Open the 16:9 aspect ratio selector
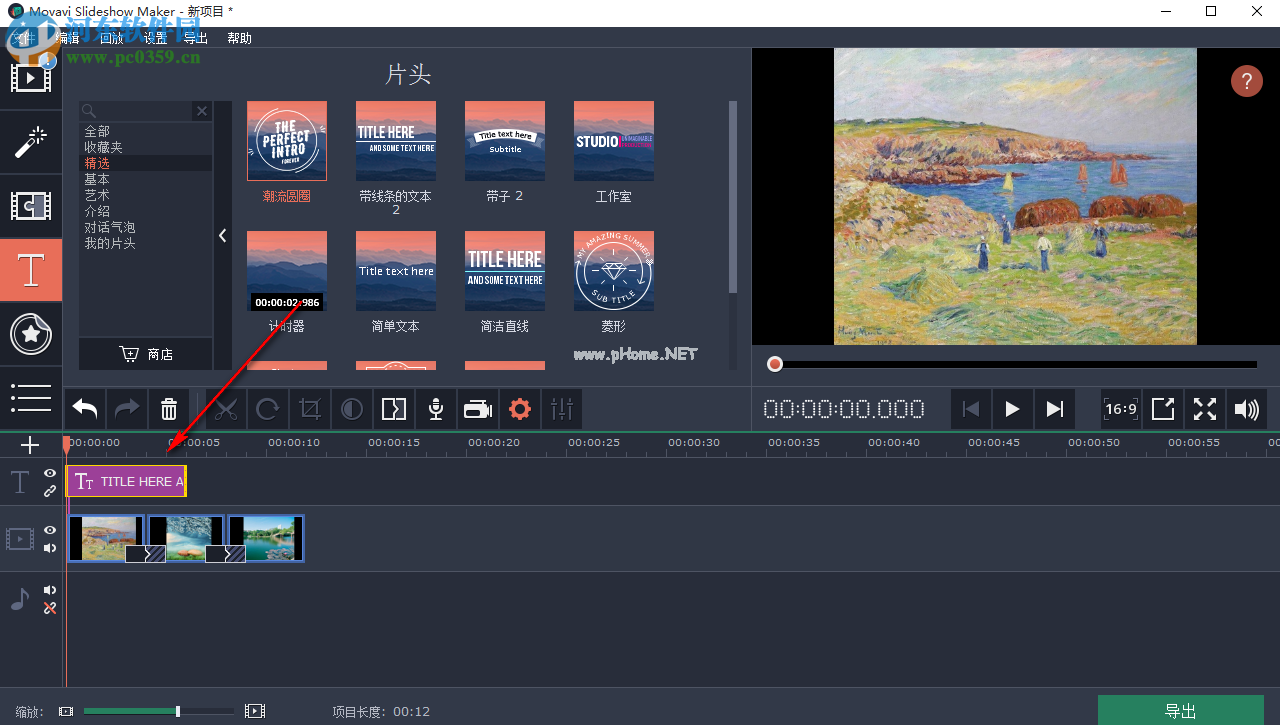The image size is (1280, 725). 1121,409
